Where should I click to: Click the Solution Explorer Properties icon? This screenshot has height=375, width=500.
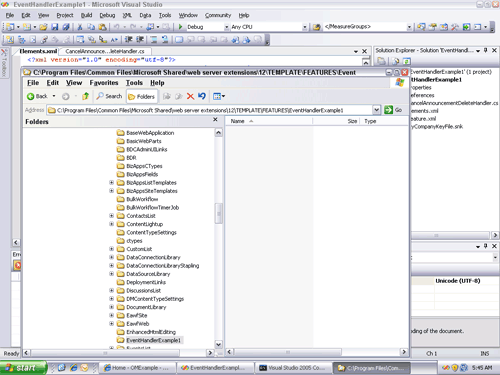click(381, 61)
